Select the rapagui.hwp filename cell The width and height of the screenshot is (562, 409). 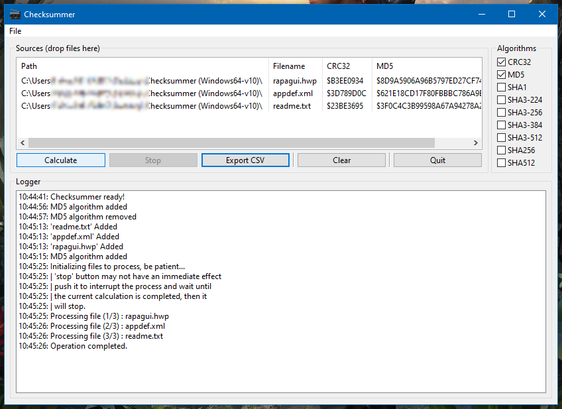[x=295, y=81]
